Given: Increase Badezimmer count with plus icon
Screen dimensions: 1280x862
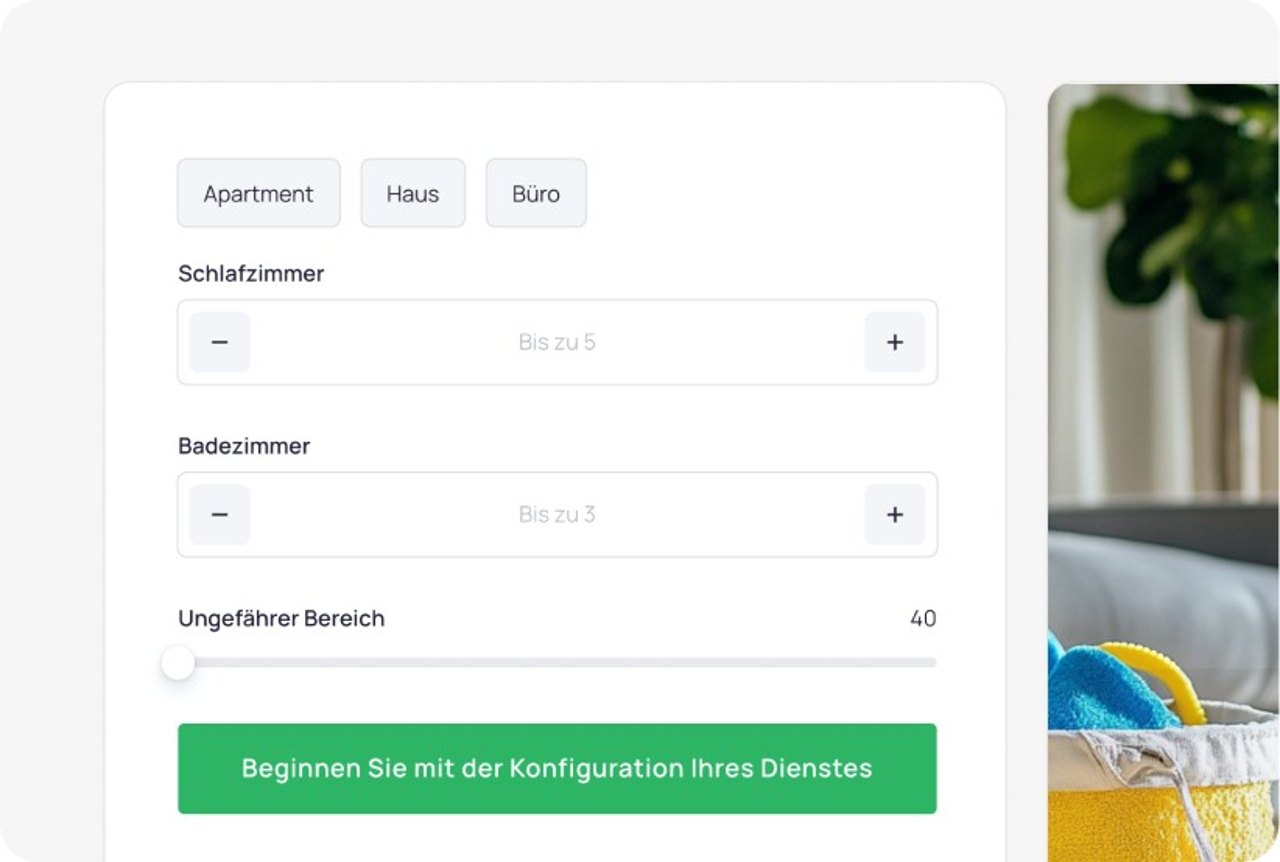Looking at the screenshot, I should point(895,515).
